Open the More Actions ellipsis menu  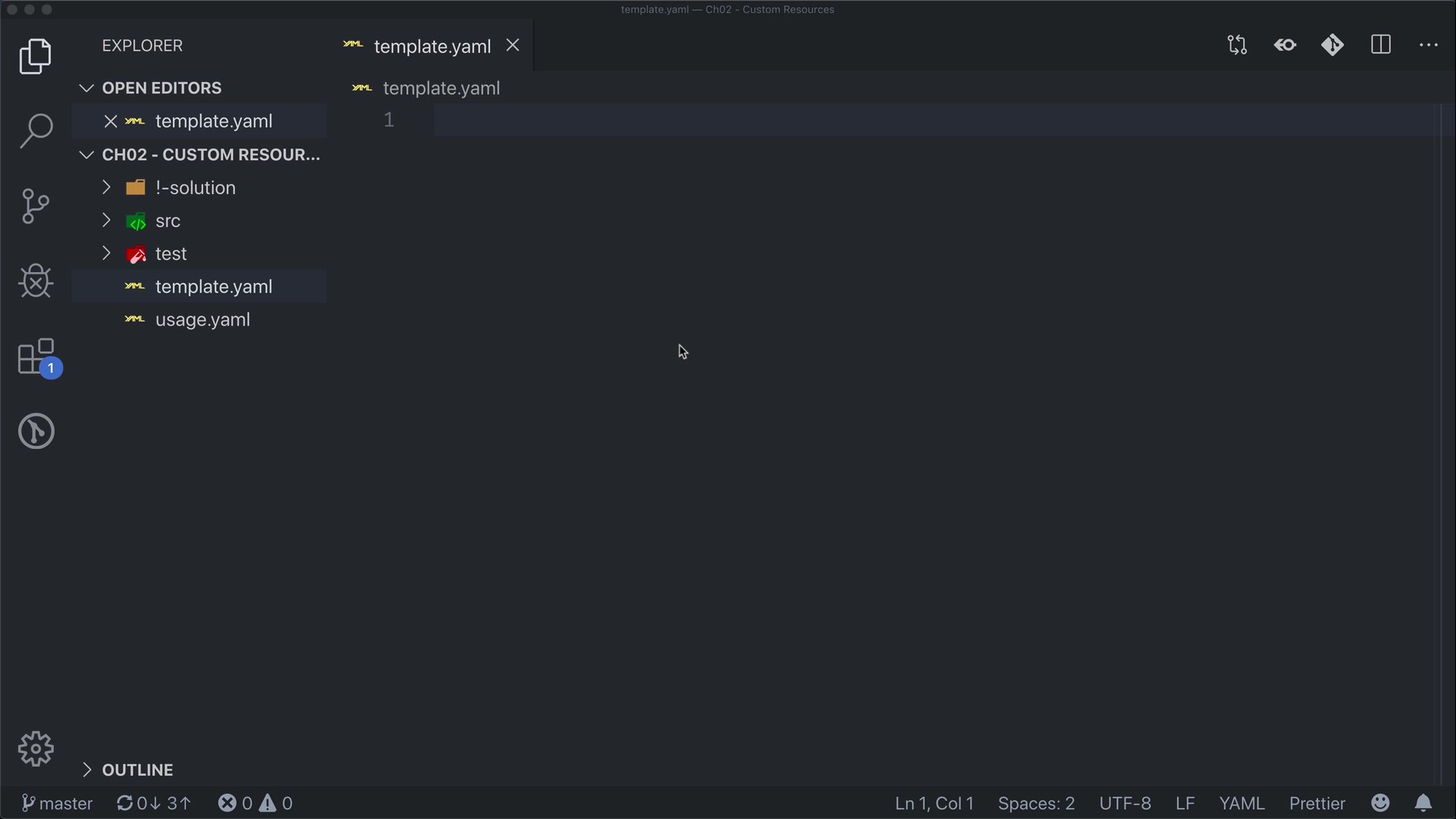tap(1429, 45)
